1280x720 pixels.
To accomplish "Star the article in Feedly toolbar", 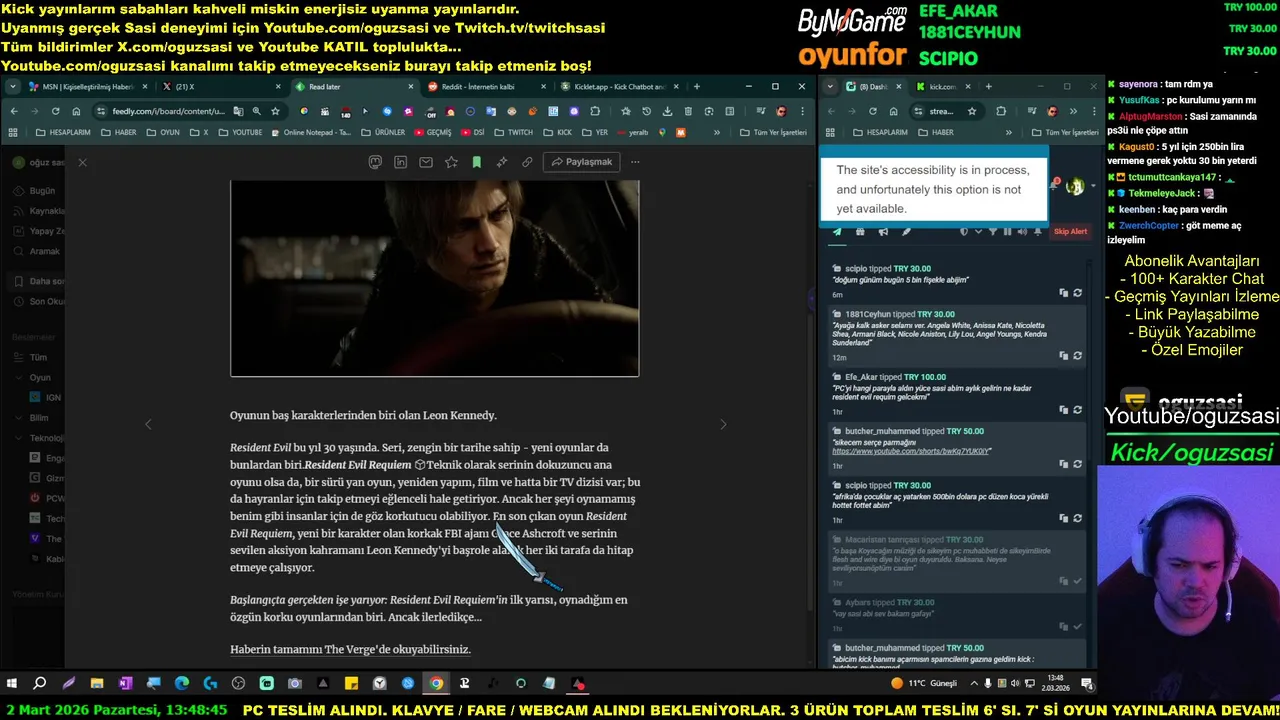I will (451, 162).
